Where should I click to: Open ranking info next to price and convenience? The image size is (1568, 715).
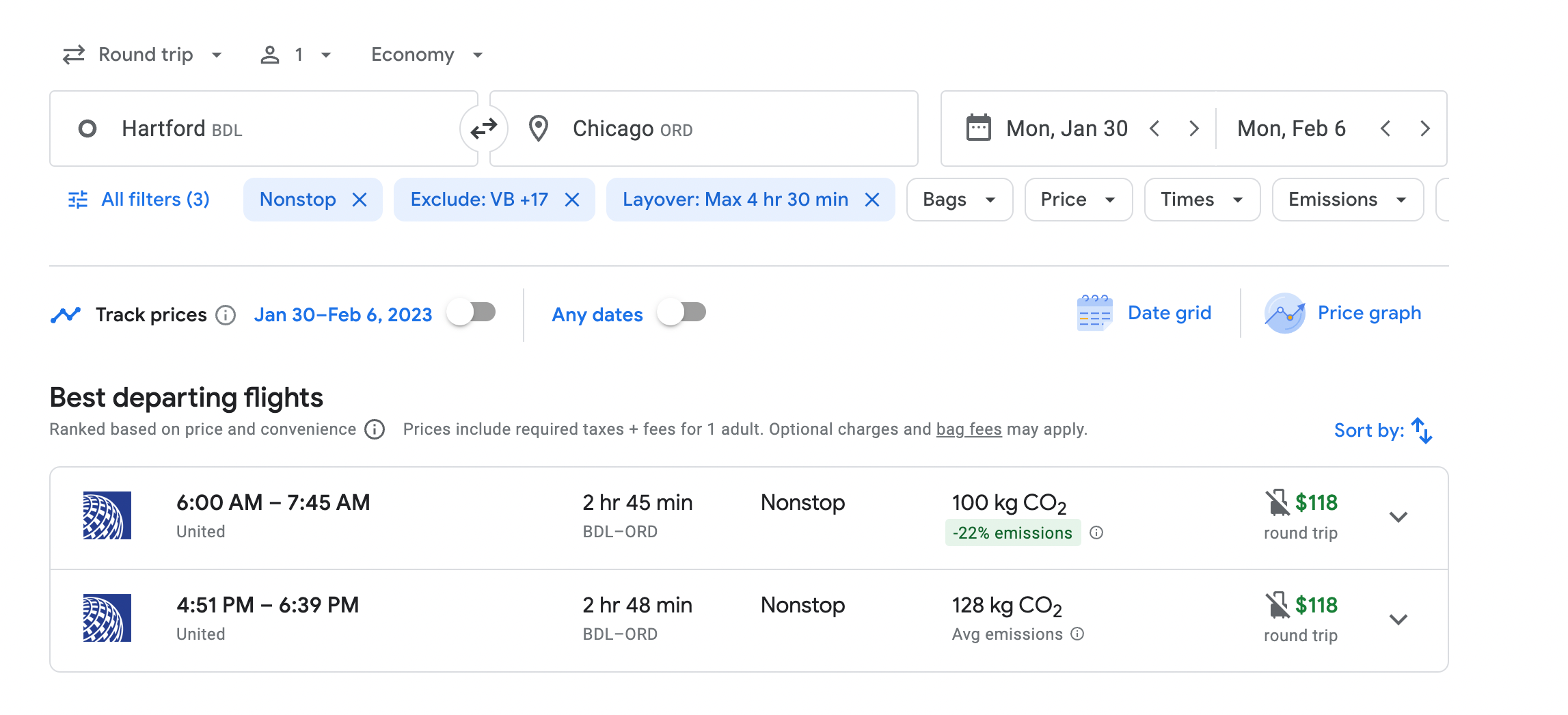pos(375,429)
